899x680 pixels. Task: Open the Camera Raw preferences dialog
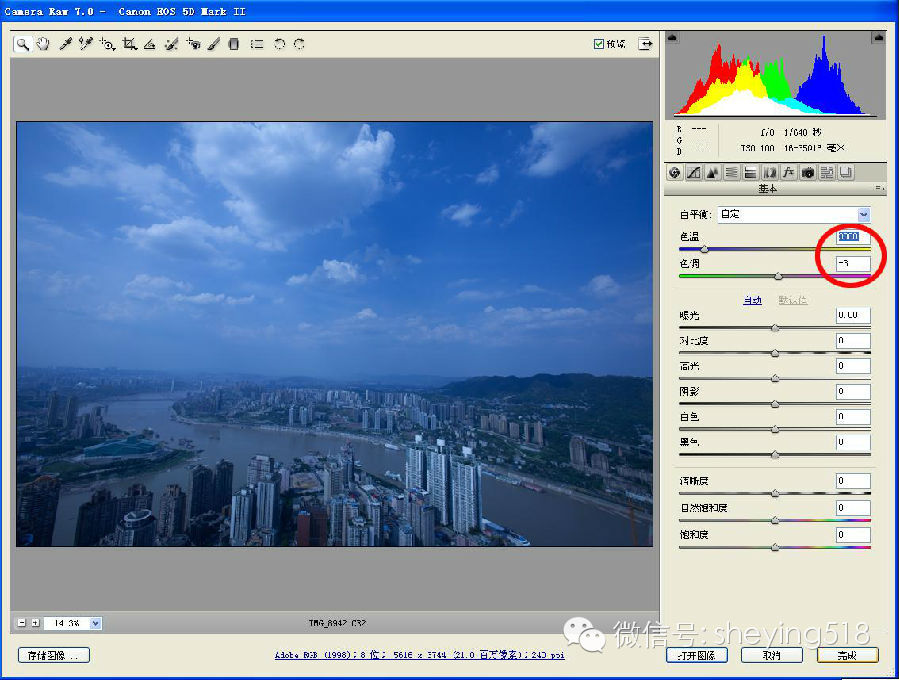click(257, 44)
